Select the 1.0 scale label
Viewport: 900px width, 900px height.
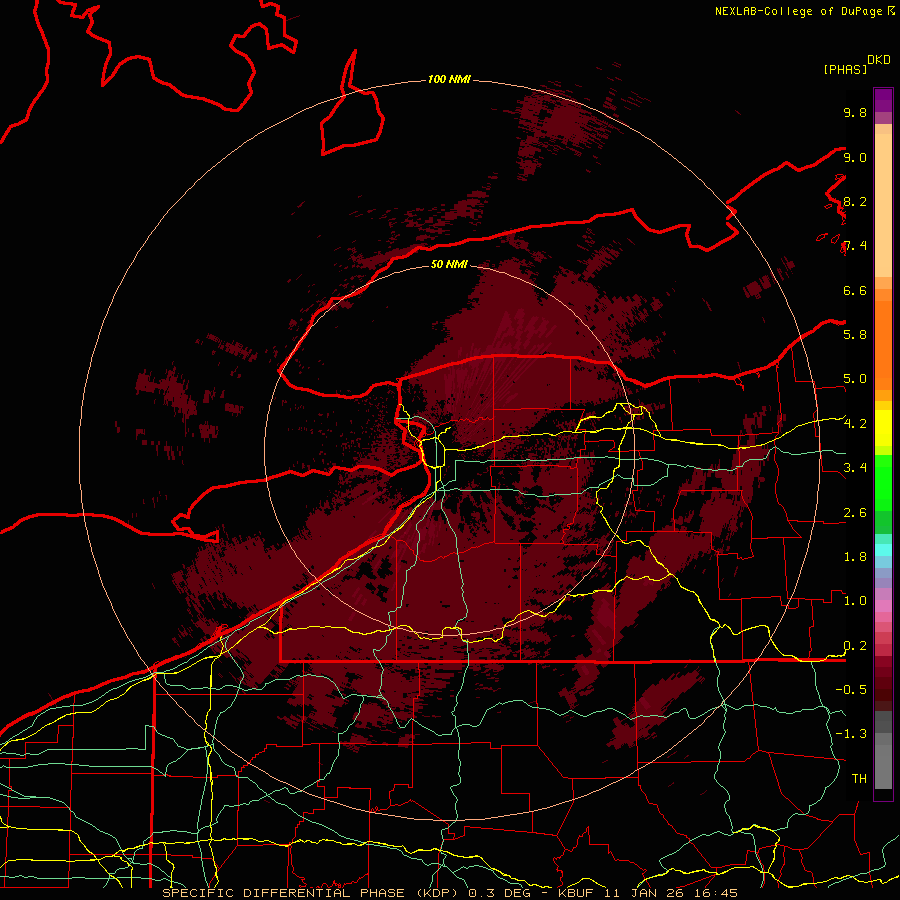tap(855, 600)
